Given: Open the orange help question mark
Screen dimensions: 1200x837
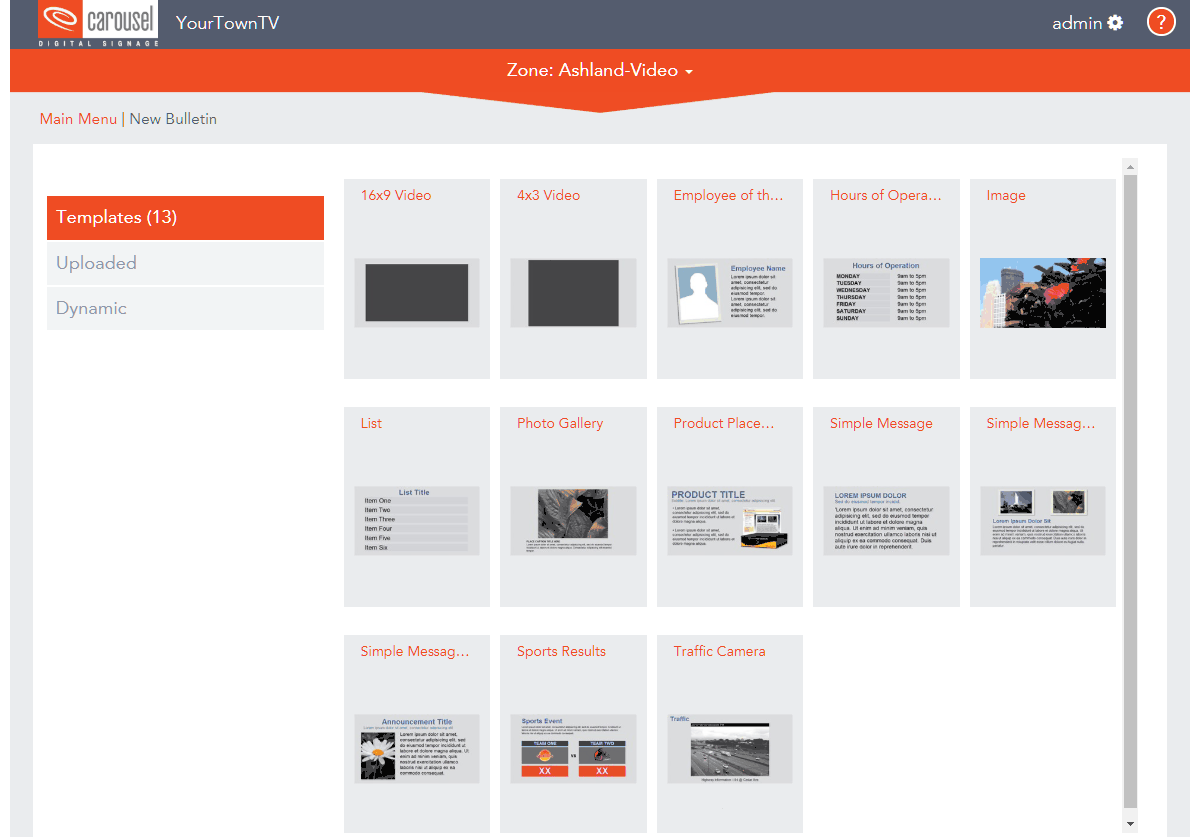Looking at the screenshot, I should point(1160,21).
